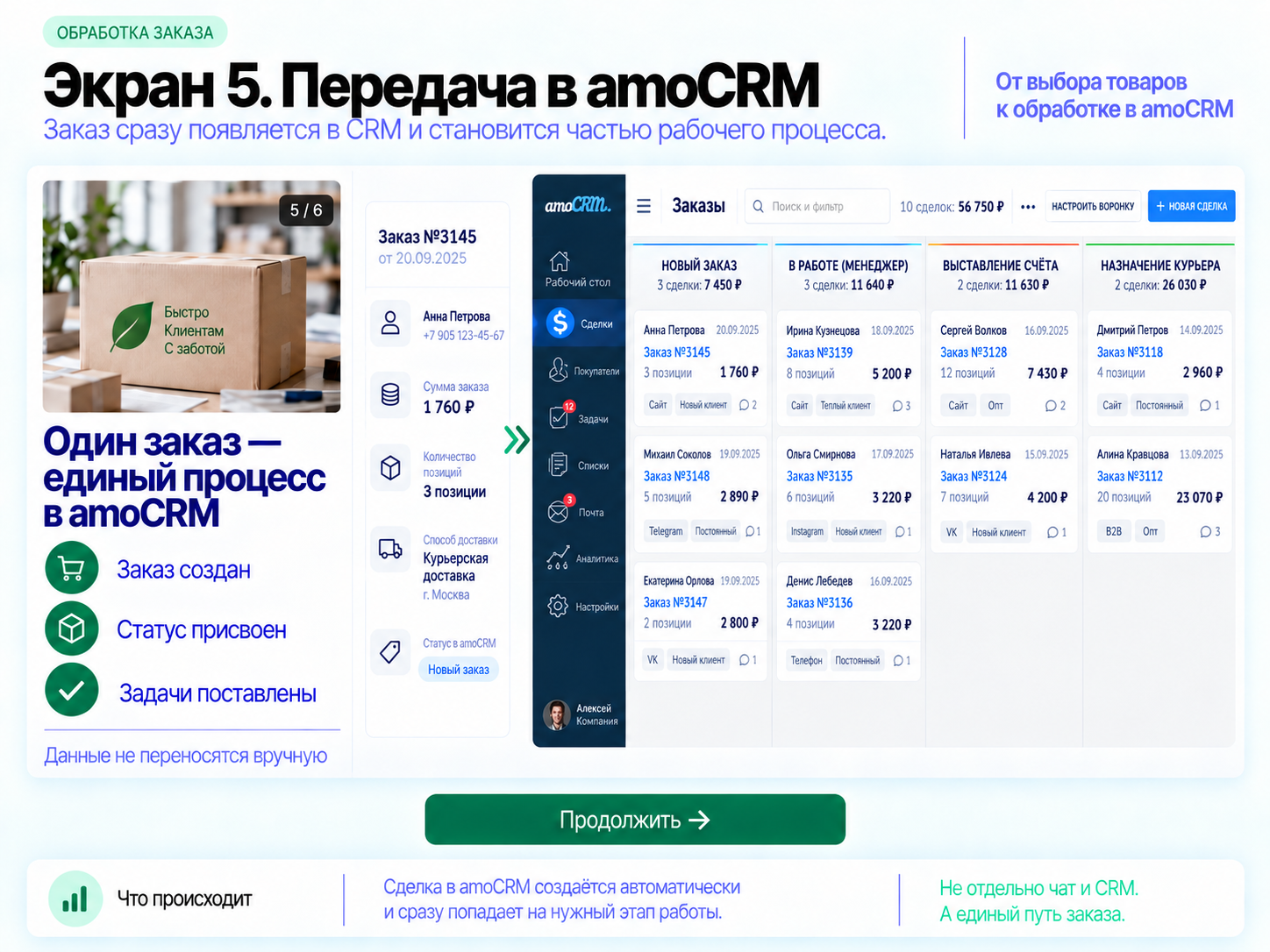Screen dimensions: 1270x952
Task: Click the box icon beside Количество позиций
Action: [x=390, y=468]
